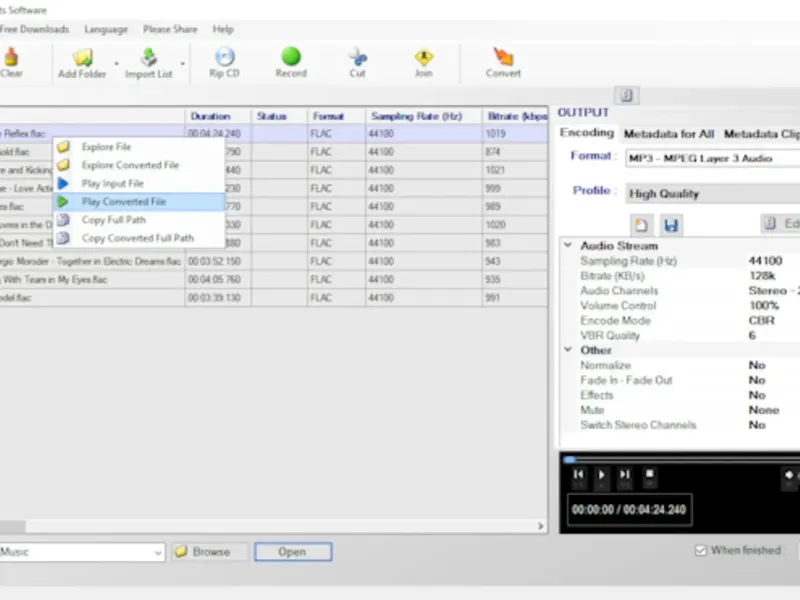Viewport: 800px width, 600px height.
Task: Click the playback seek slider handle
Action: click(x=570, y=460)
